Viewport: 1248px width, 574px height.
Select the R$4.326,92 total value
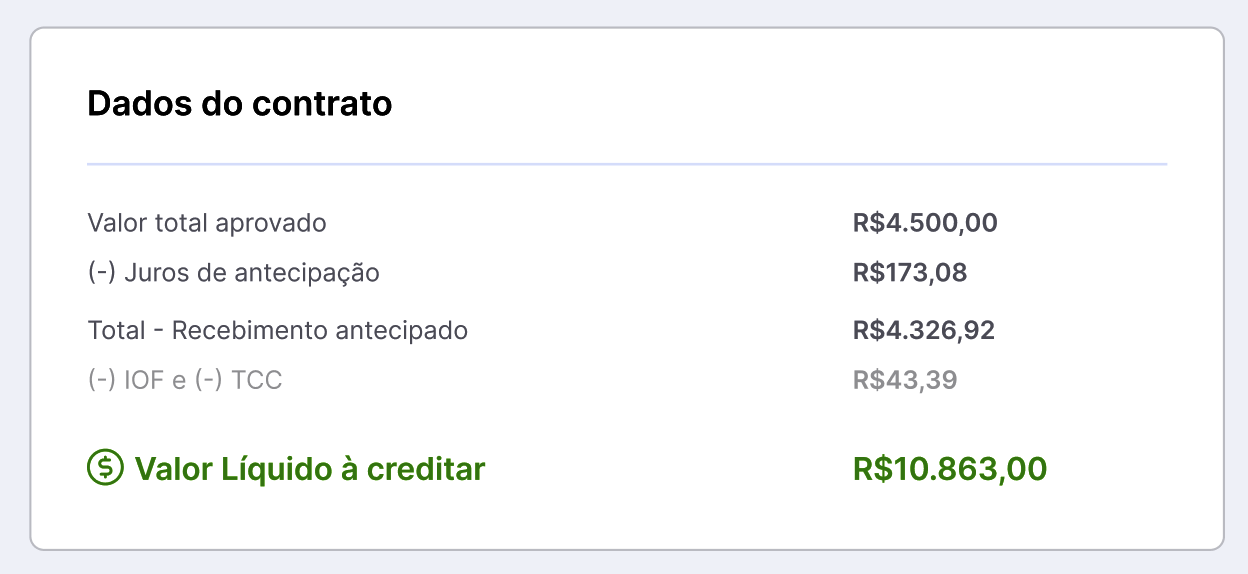924,330
